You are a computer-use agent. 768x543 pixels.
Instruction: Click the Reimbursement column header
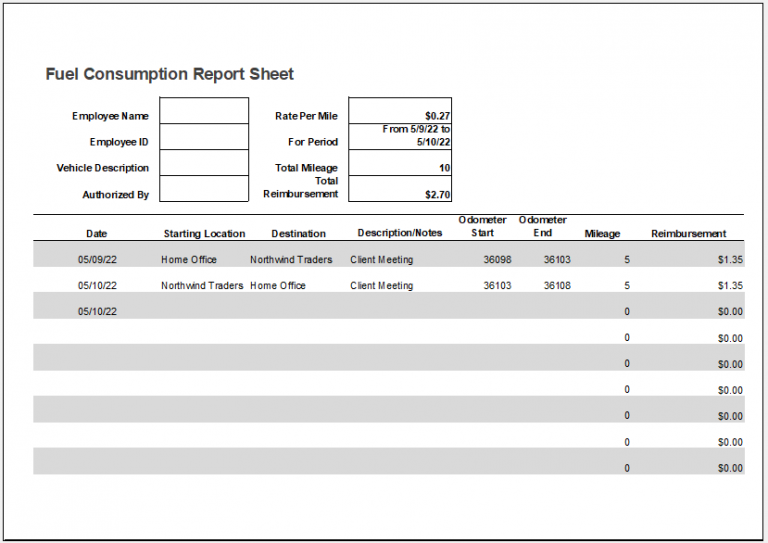pyautogui.click(x=688, y=234)
